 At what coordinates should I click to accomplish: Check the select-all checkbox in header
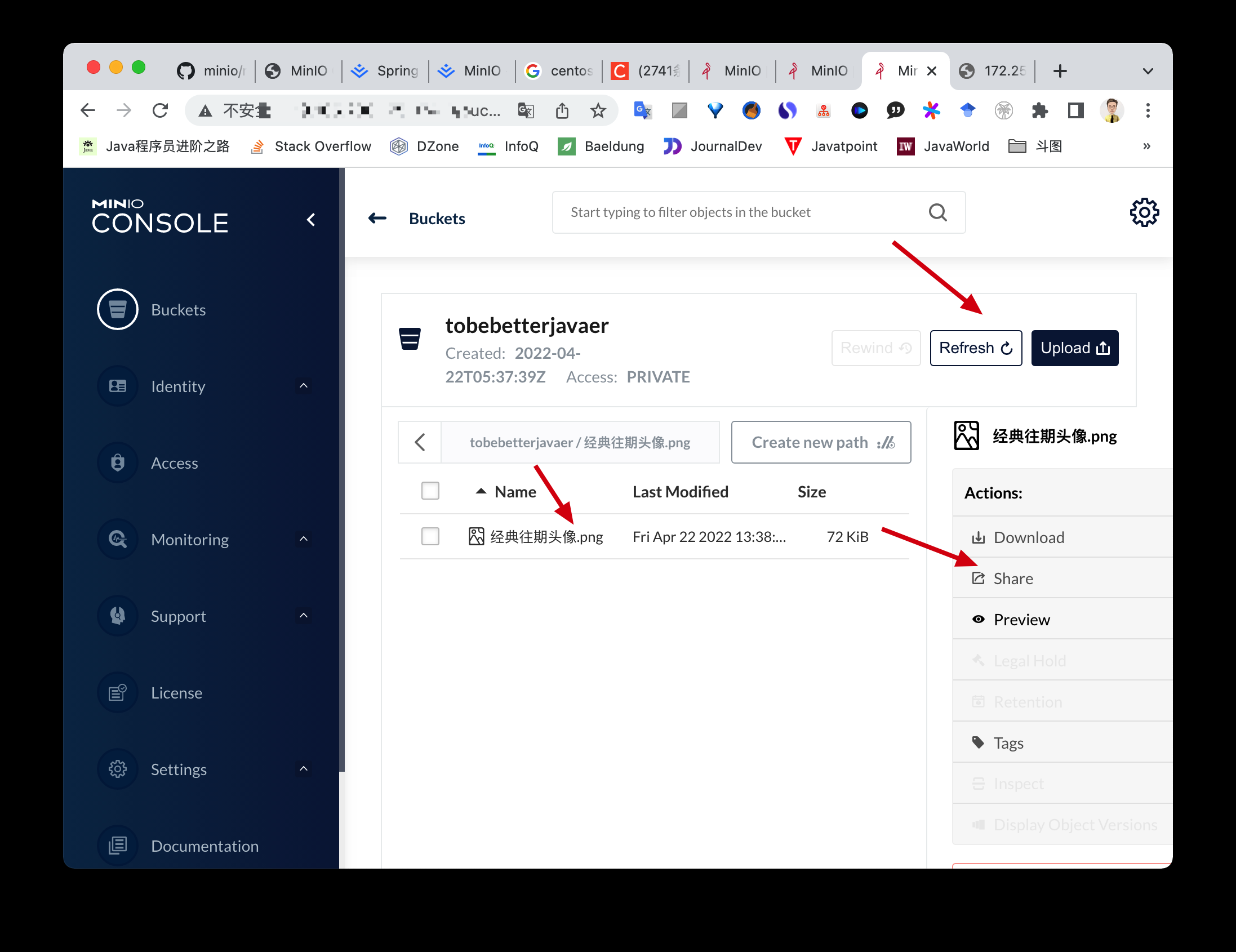click(430, 491)
